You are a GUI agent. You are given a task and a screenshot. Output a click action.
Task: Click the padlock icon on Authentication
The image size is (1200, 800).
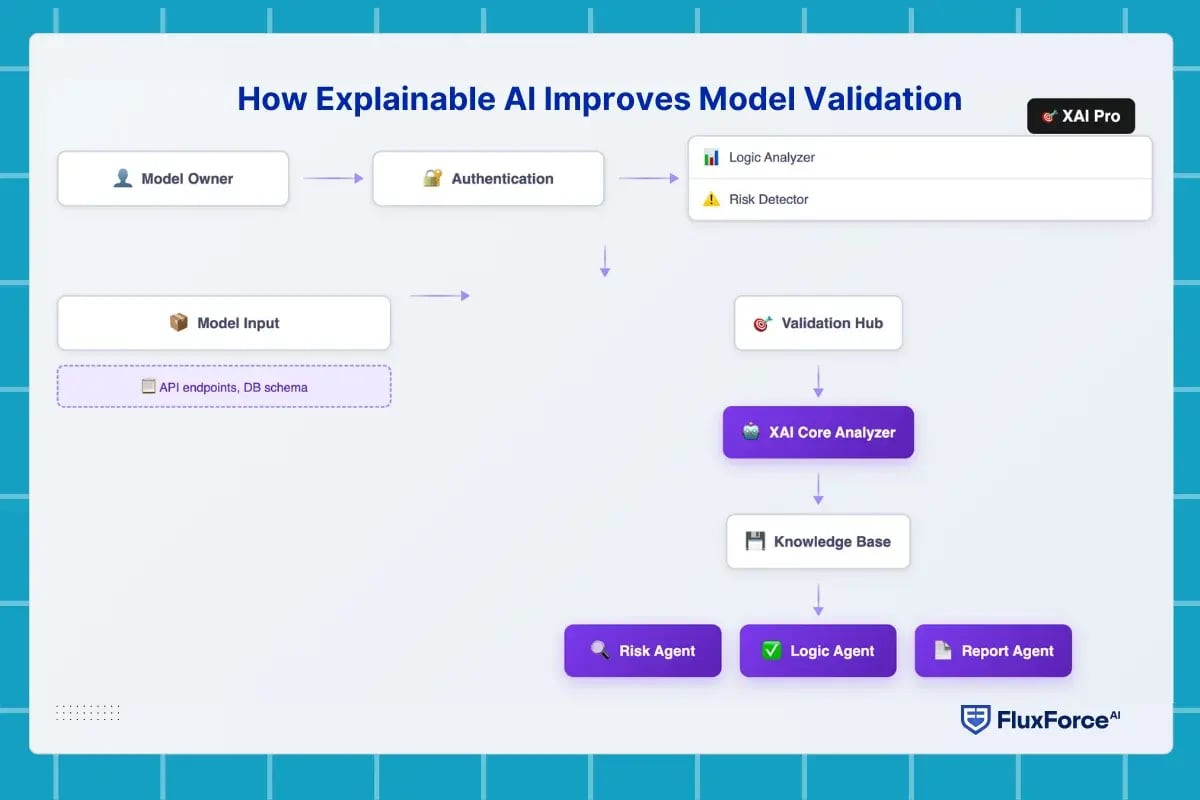431,178
